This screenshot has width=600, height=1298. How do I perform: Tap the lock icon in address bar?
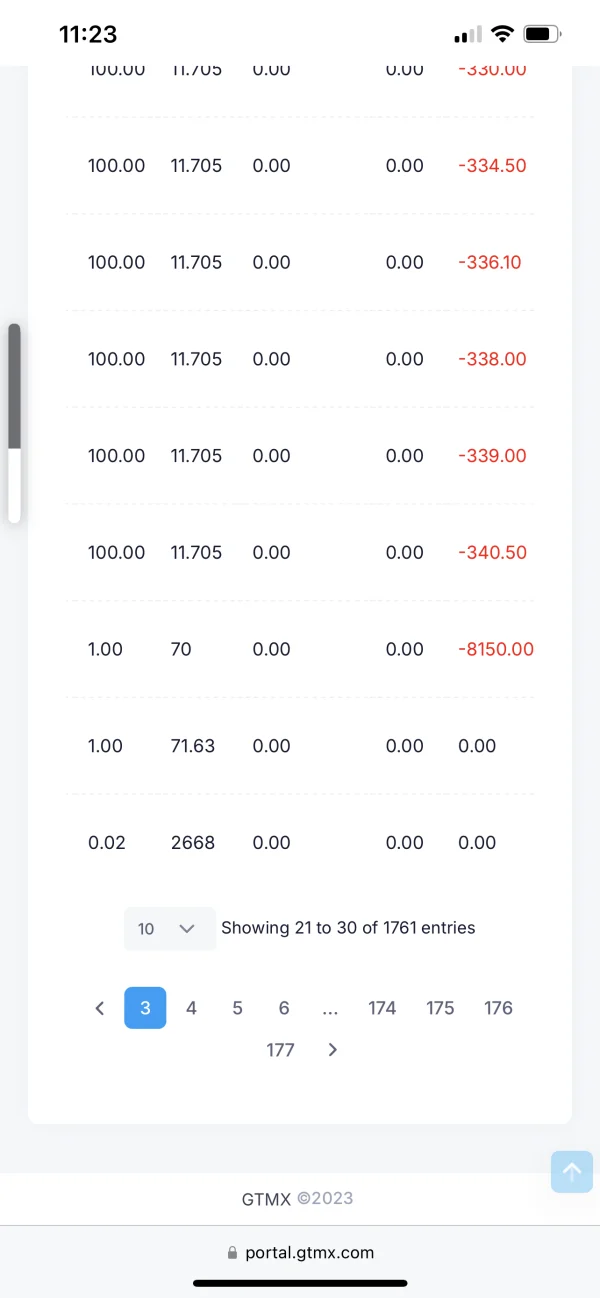pyautogui.click(x=233, y=1252)
